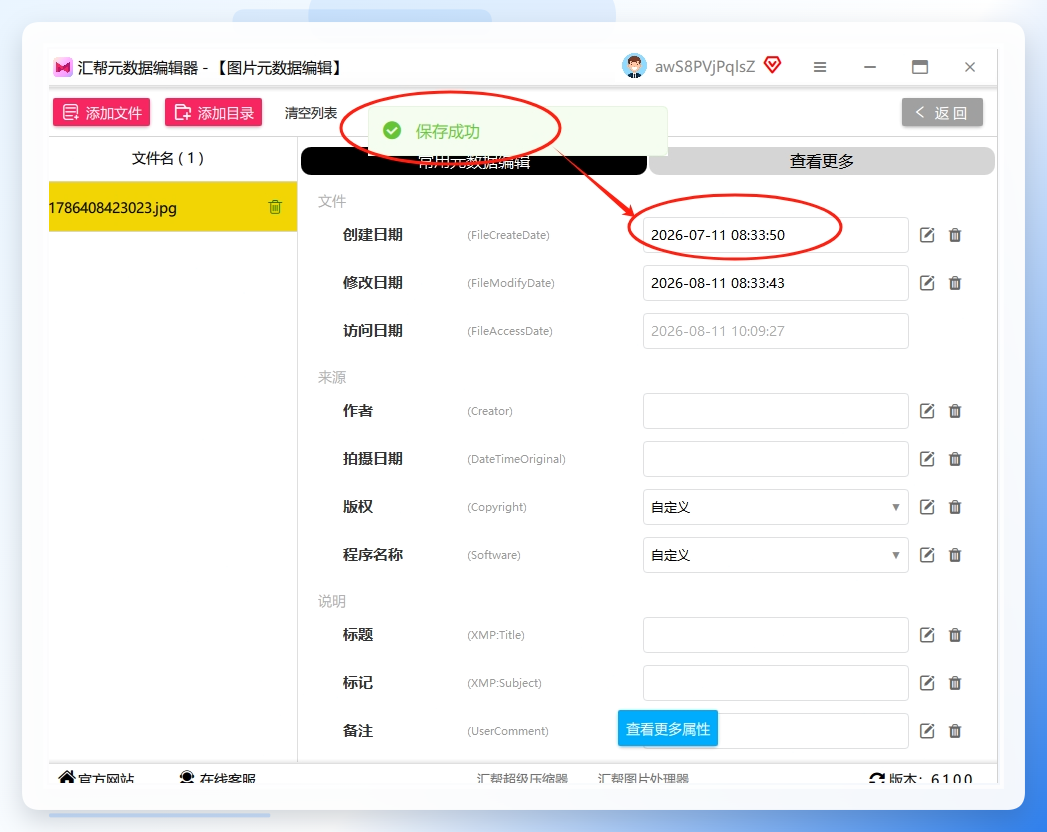1047x832 pixels.
Task: Click the 创建日期 date input field
Action: [x=775, y=235]
